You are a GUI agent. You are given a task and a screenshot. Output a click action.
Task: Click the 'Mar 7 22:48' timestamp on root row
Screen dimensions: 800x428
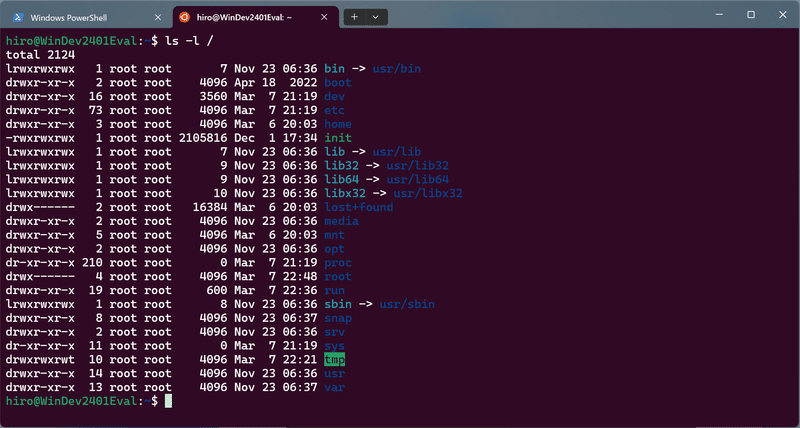(276, 276)
